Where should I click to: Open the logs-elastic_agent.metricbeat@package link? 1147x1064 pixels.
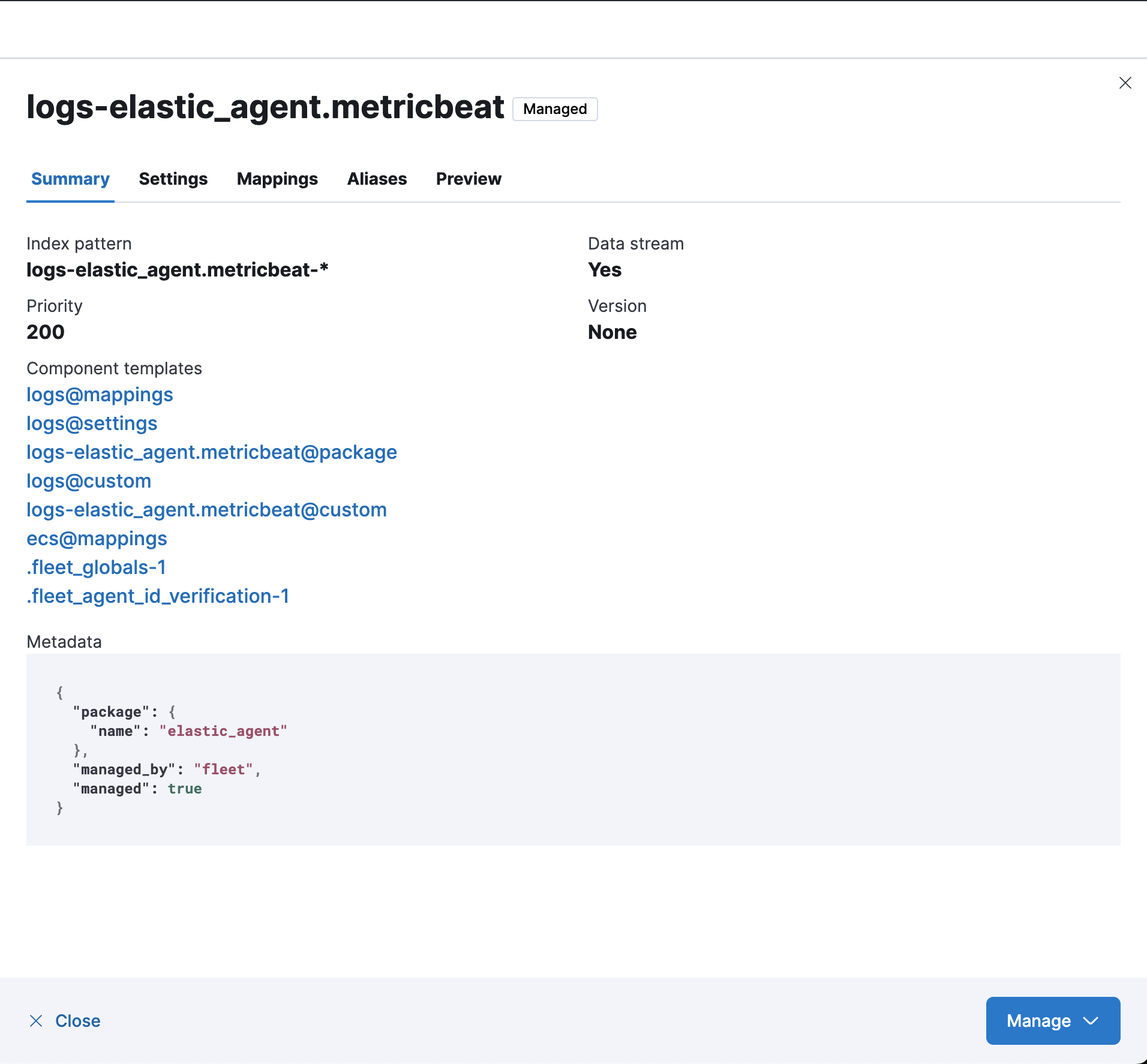pos(212,452)
